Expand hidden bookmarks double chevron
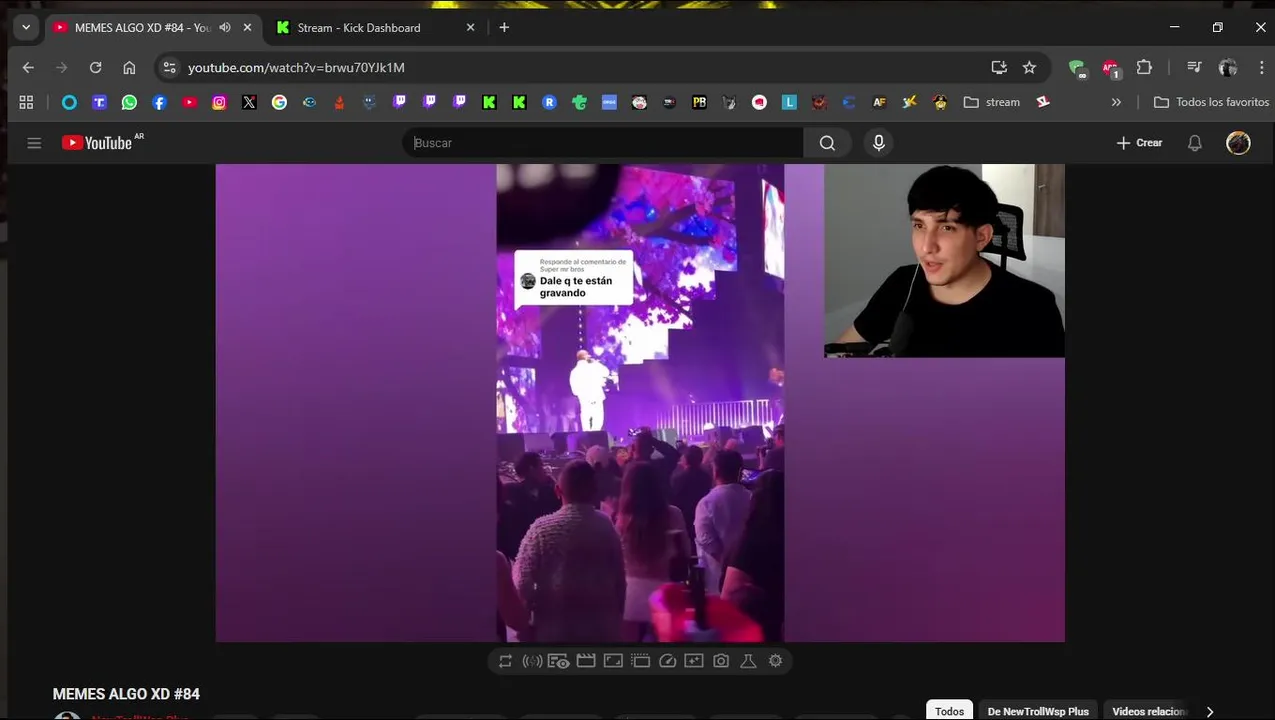The width and height of the screenshot is (1275, 720). pyautogui.click(x=1116, y=102)
